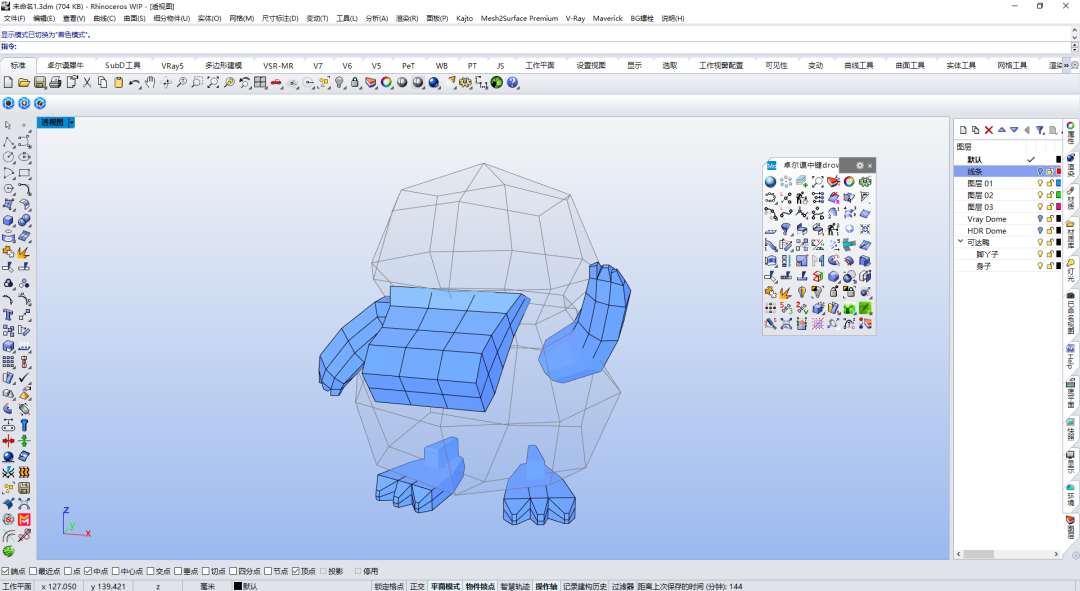
Task: Click the new layer icon in layer panel
Action: click(x=964, y=130)
